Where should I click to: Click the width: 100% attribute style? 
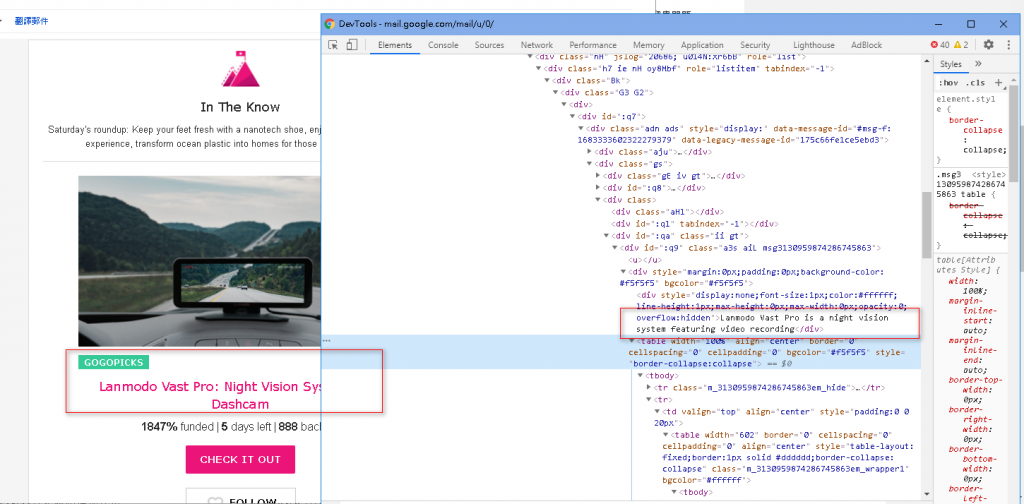968,286
